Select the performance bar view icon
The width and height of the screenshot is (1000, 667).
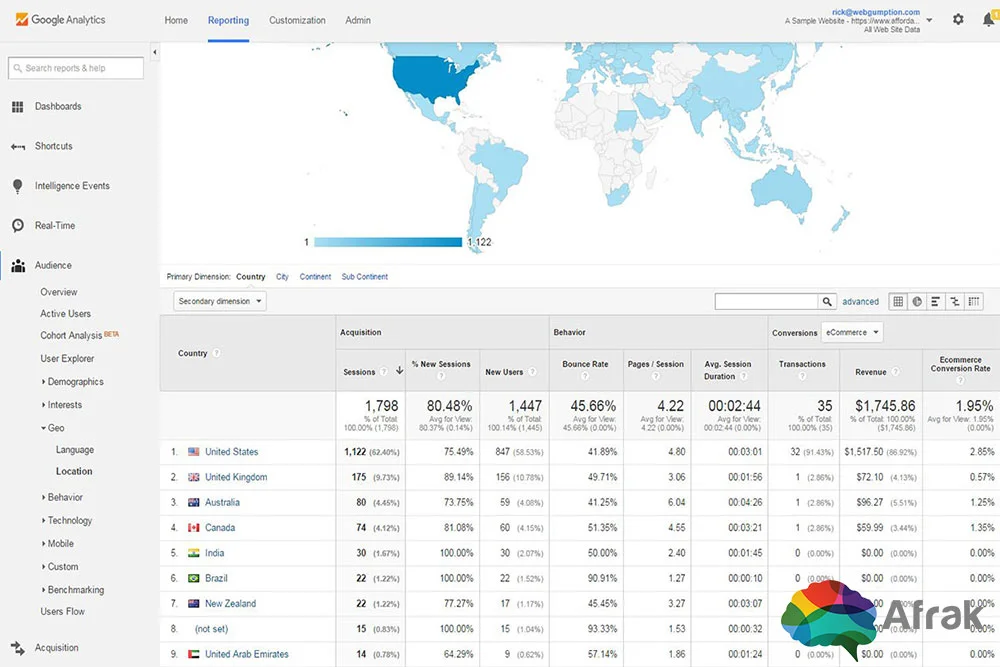[x=936, y=302]
